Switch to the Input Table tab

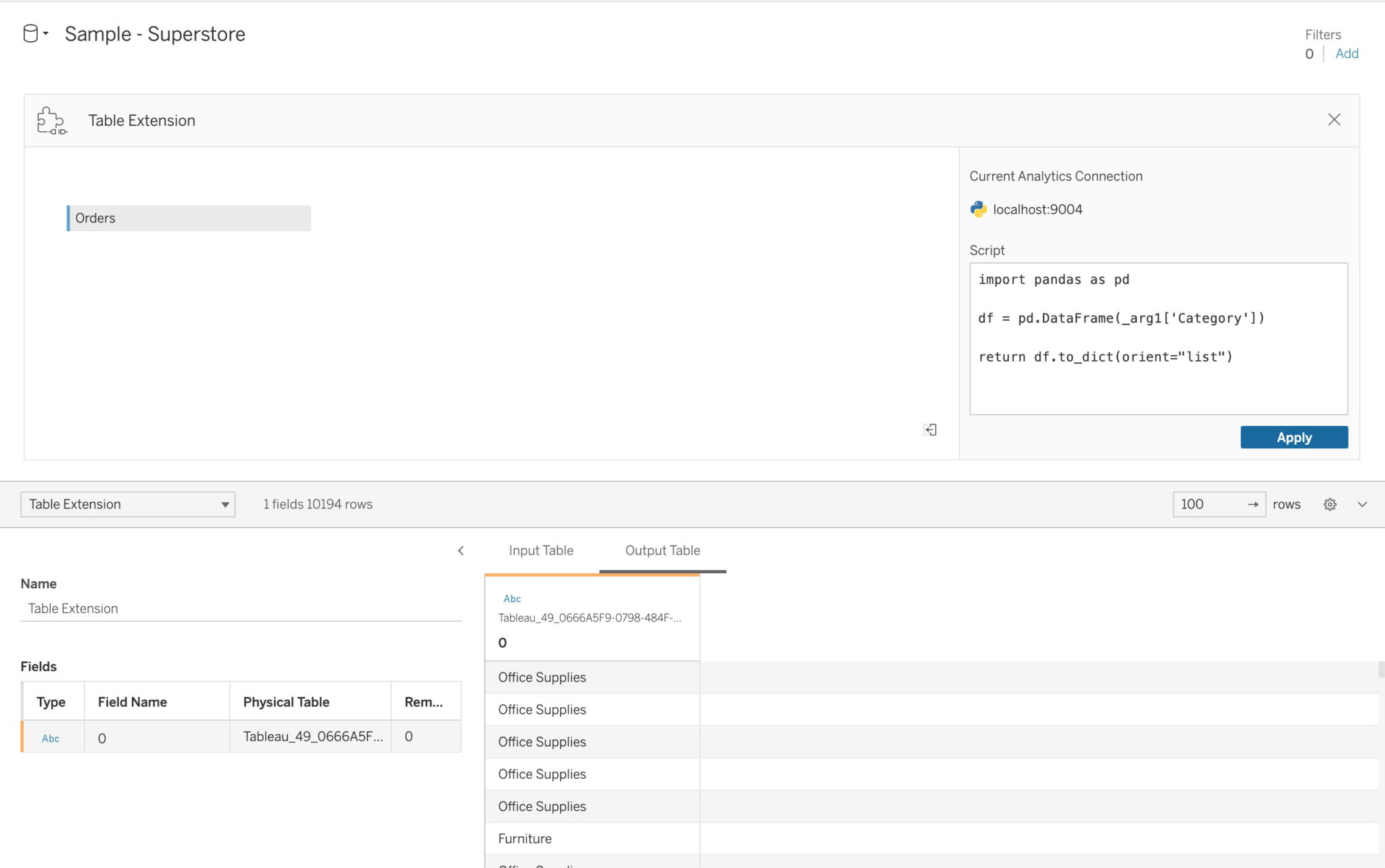[541, 550]
